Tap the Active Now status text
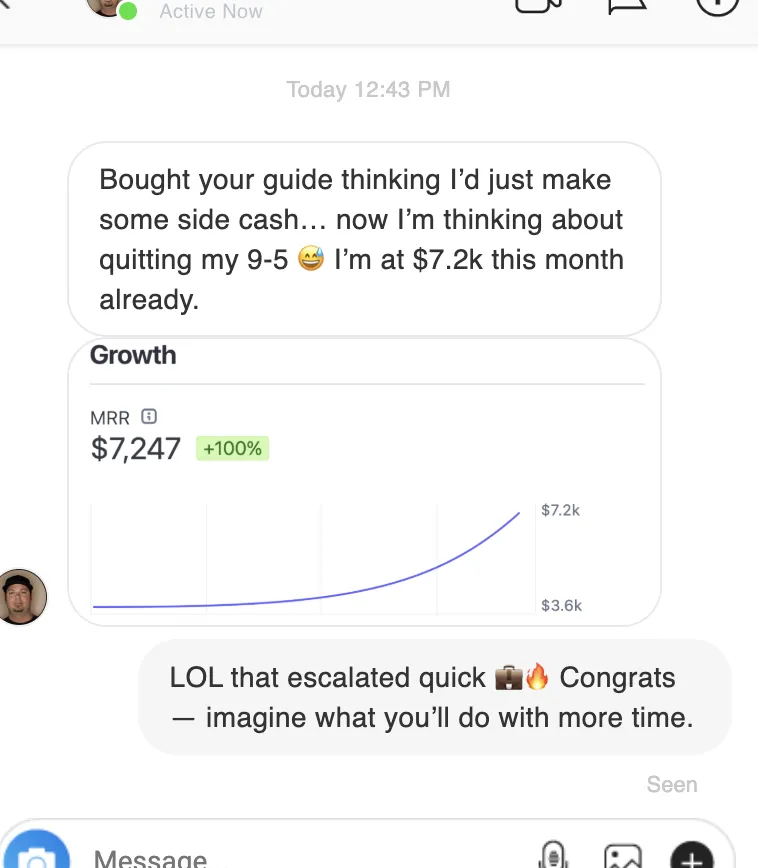This screenshot has height=868, width=758. (211, 11)
